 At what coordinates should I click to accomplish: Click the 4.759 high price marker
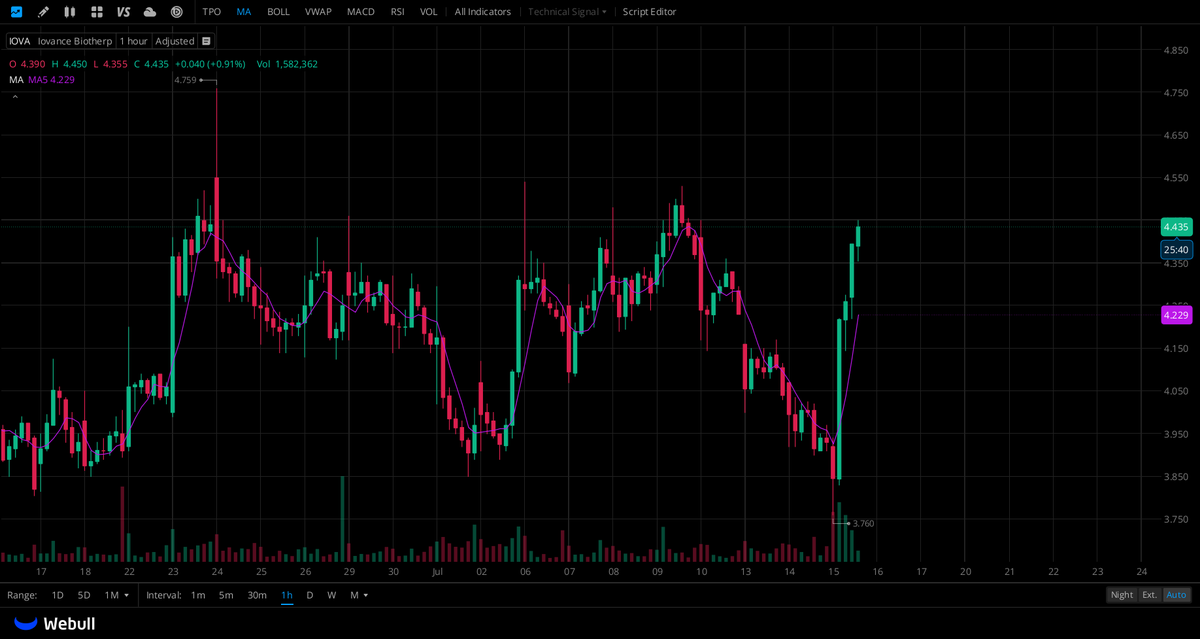pos(185,80)
